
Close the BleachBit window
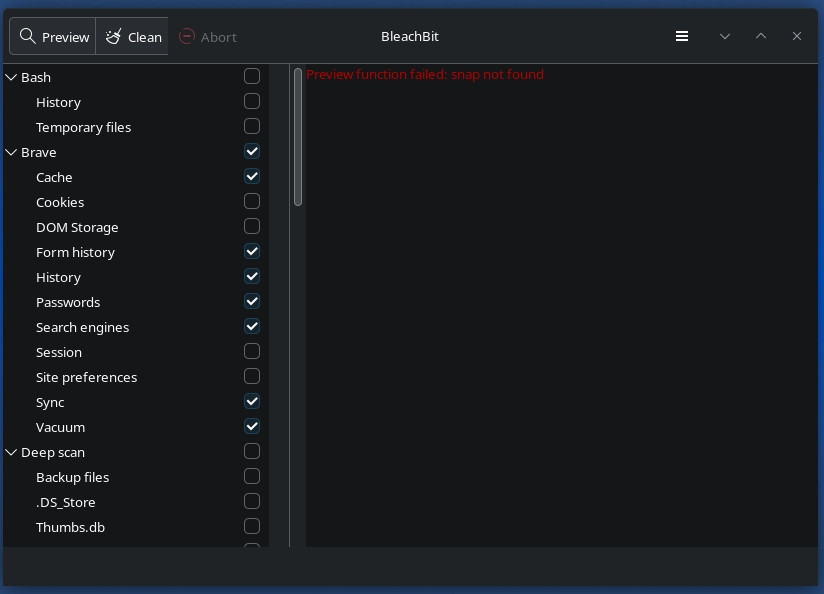click(x=797, y=36)
